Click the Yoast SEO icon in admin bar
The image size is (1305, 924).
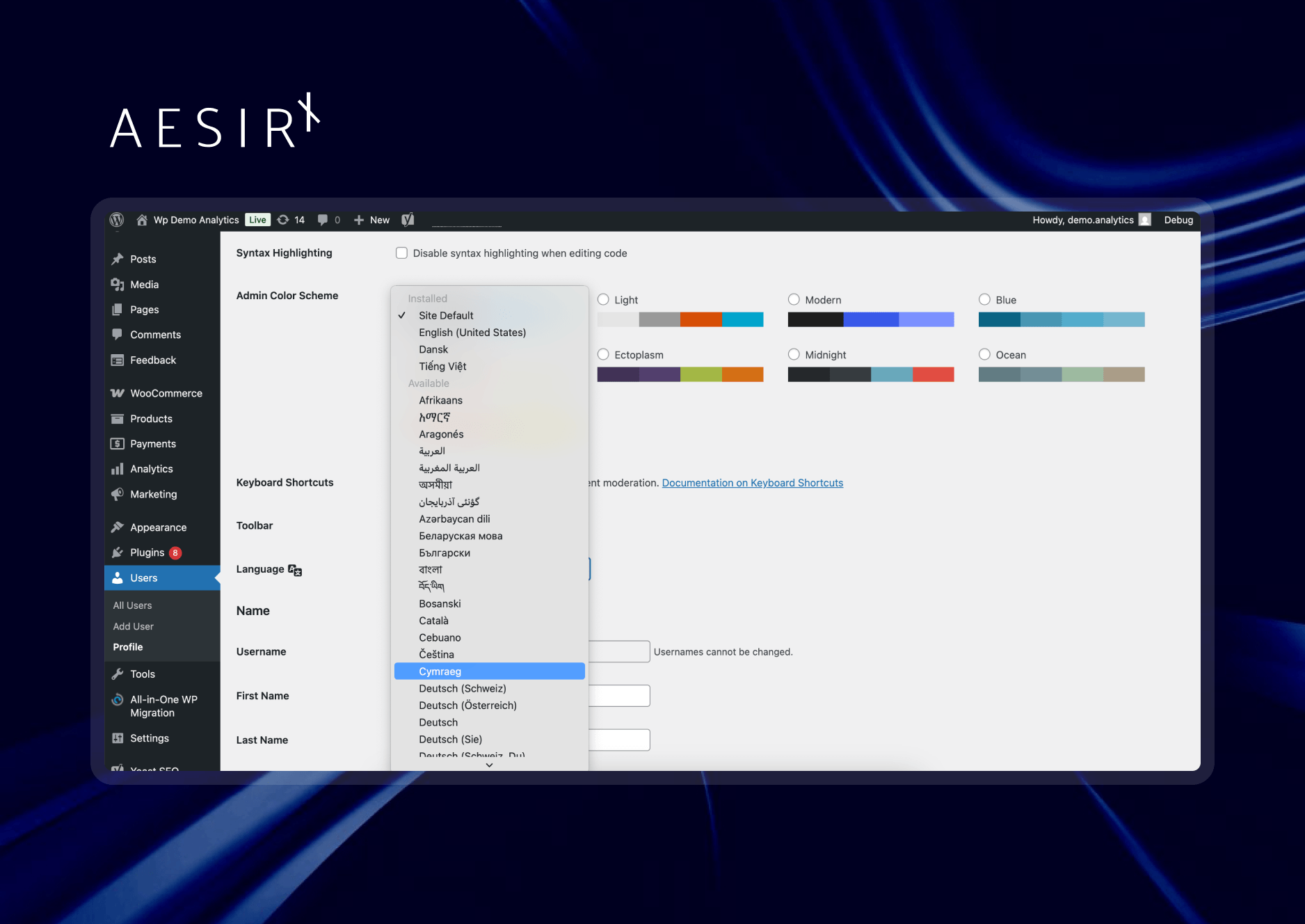click(x=408, y=219)
